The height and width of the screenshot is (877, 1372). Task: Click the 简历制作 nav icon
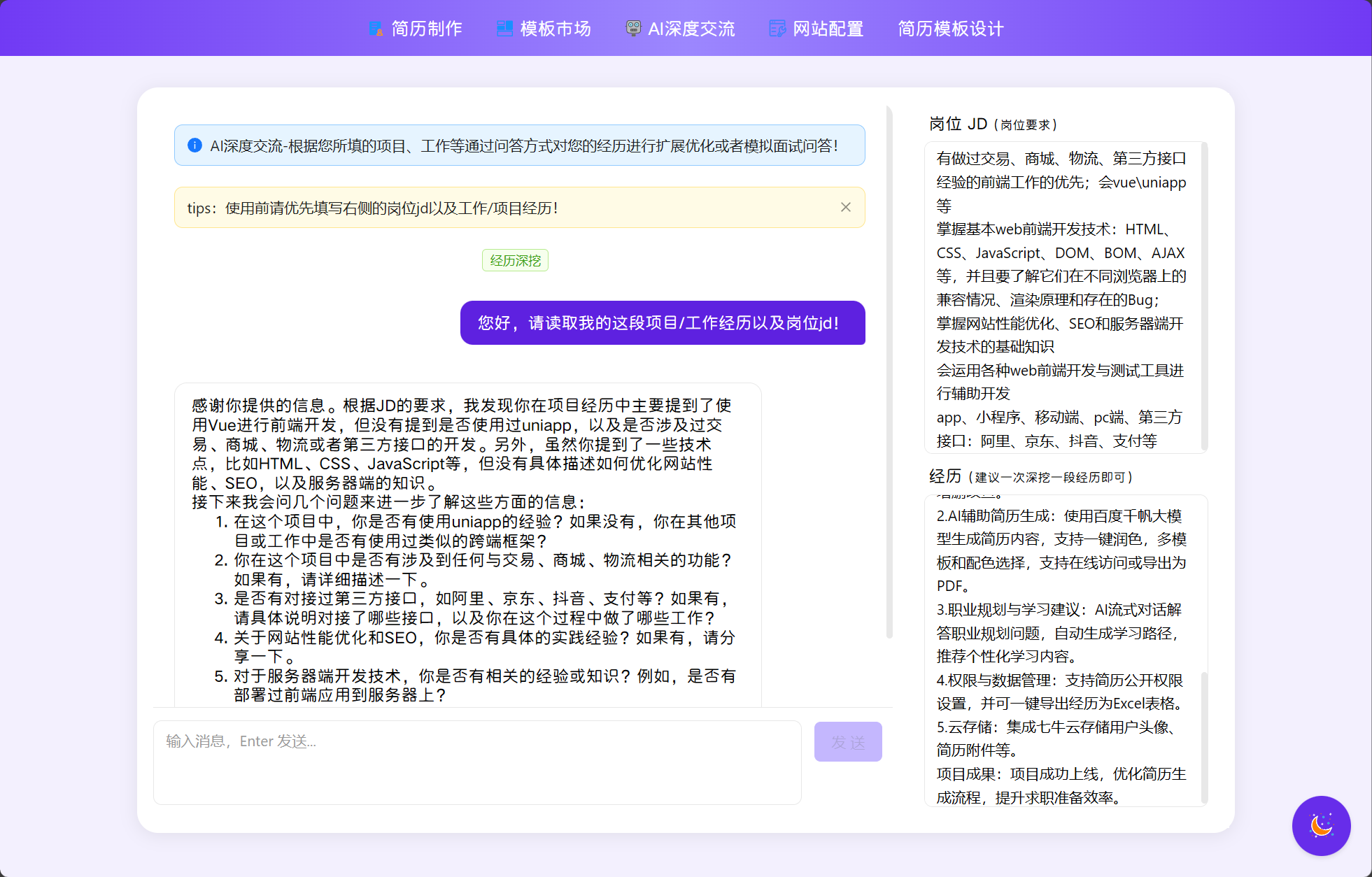coord(376,29)
